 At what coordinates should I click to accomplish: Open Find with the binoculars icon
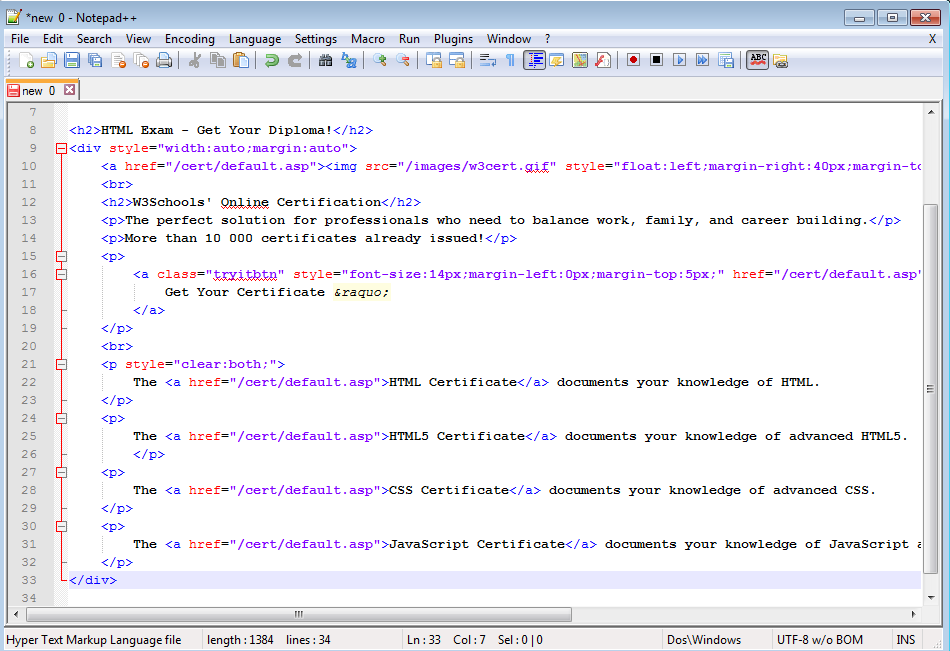pyautogui.click(x=325, y=60)
